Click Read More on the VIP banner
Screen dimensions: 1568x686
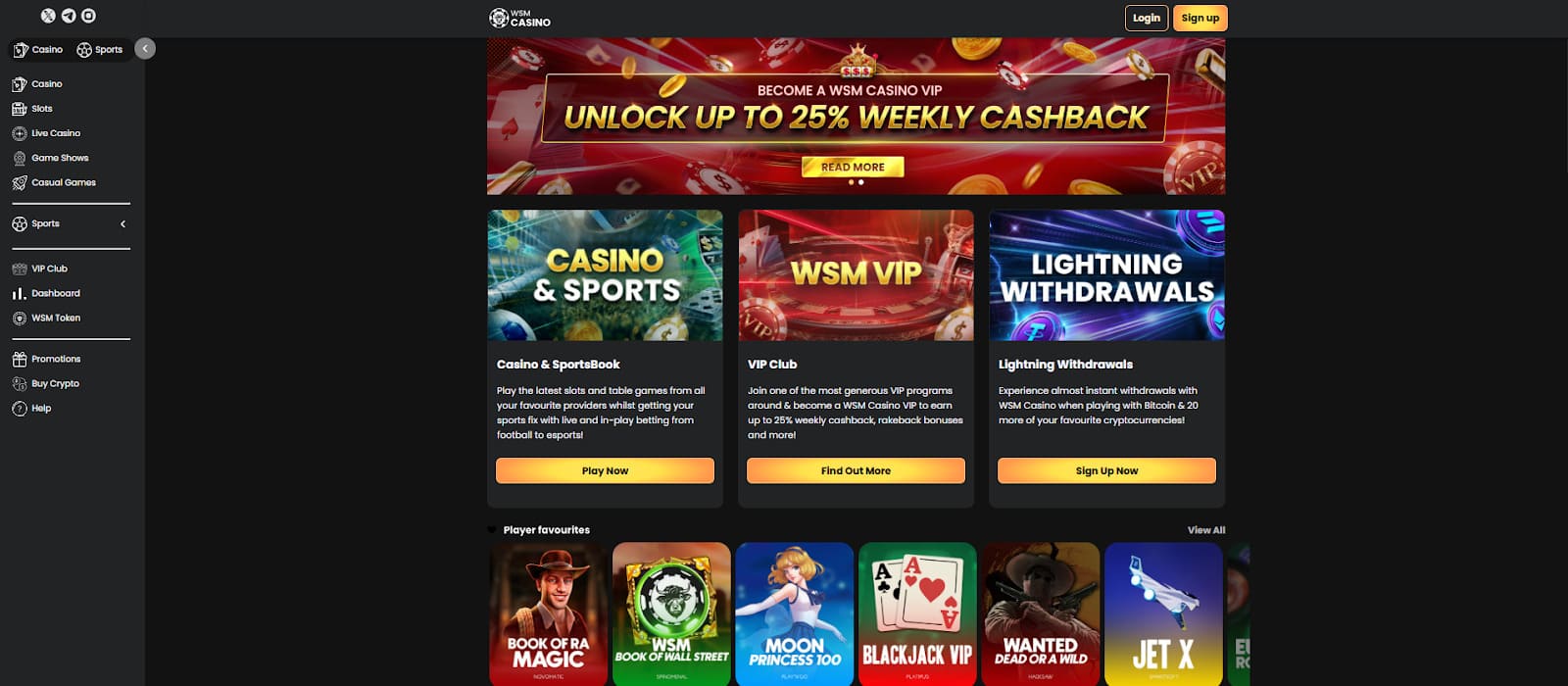(x=853, y=167)
